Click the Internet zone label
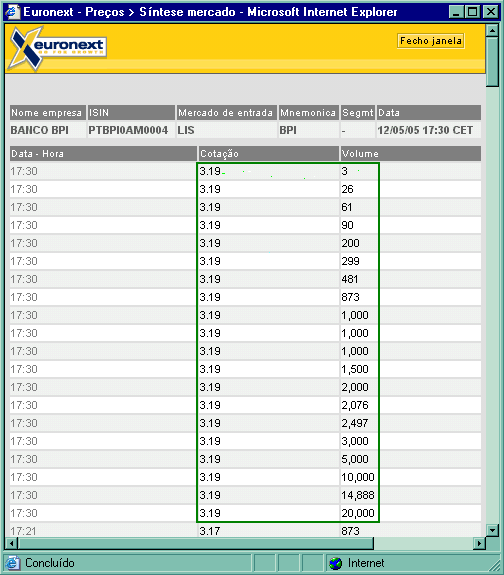This screenshot has height=575, width=504. [366, 563]
